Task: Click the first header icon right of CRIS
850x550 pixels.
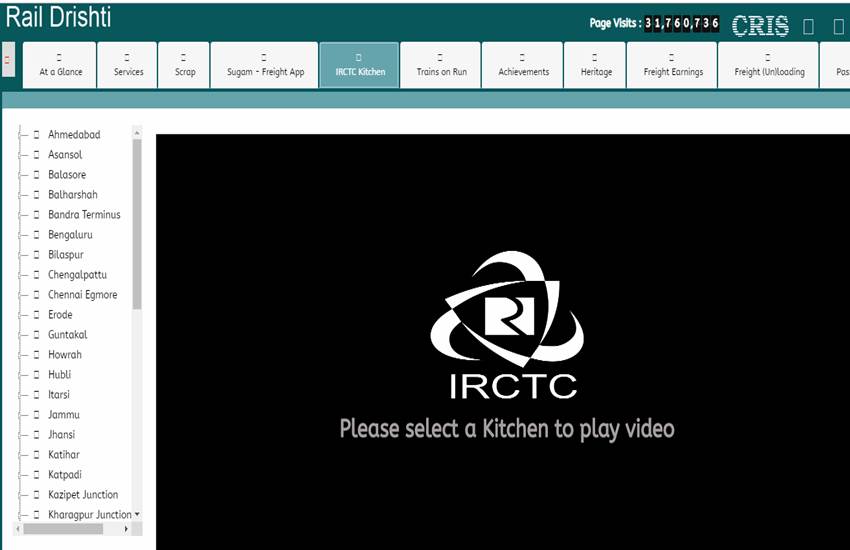Action: 809,26
